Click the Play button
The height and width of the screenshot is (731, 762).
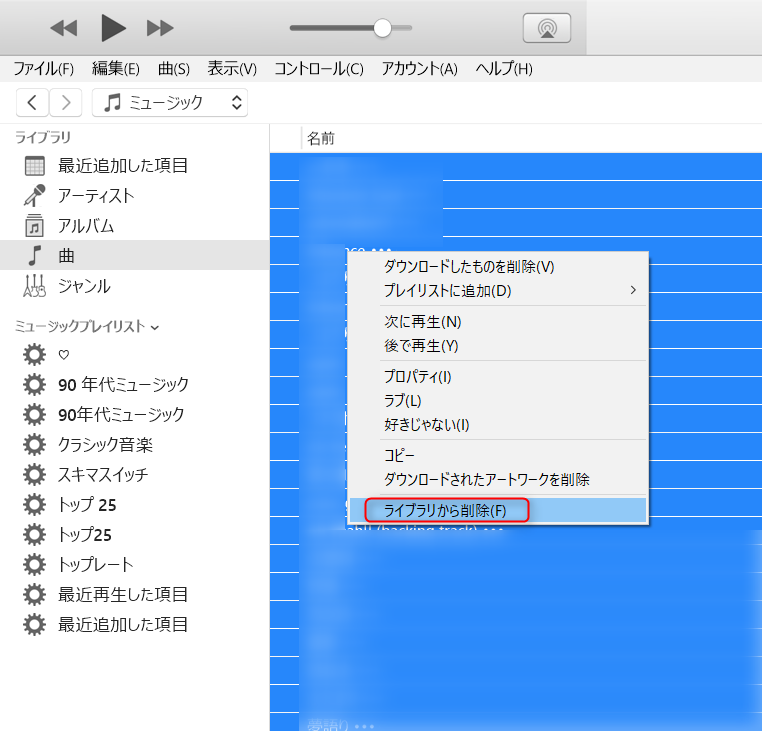(113, 28)
